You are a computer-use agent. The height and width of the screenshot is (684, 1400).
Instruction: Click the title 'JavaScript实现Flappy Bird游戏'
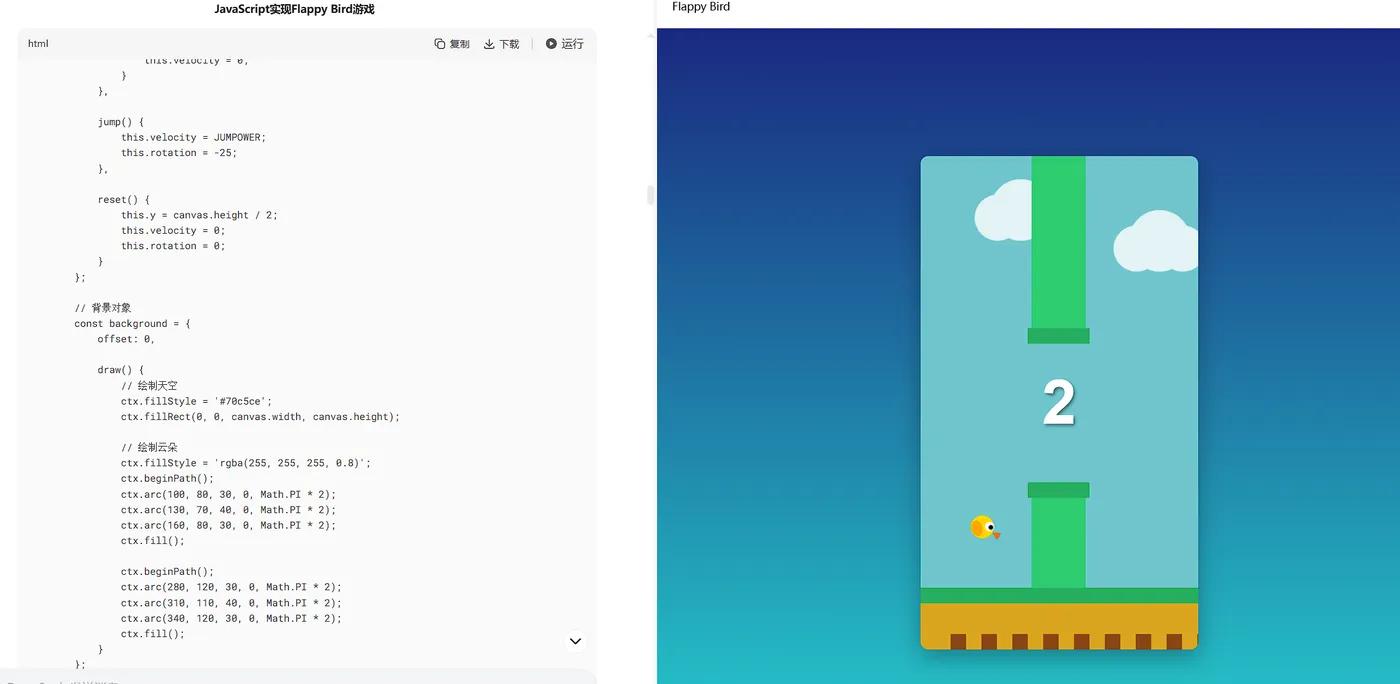click(294, 9)
